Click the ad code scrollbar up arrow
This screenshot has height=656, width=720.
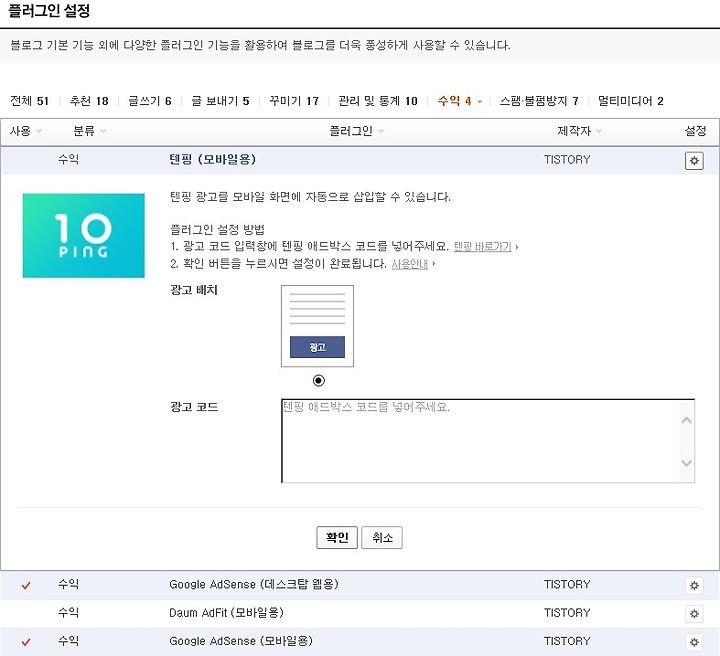tap(686, 420)
